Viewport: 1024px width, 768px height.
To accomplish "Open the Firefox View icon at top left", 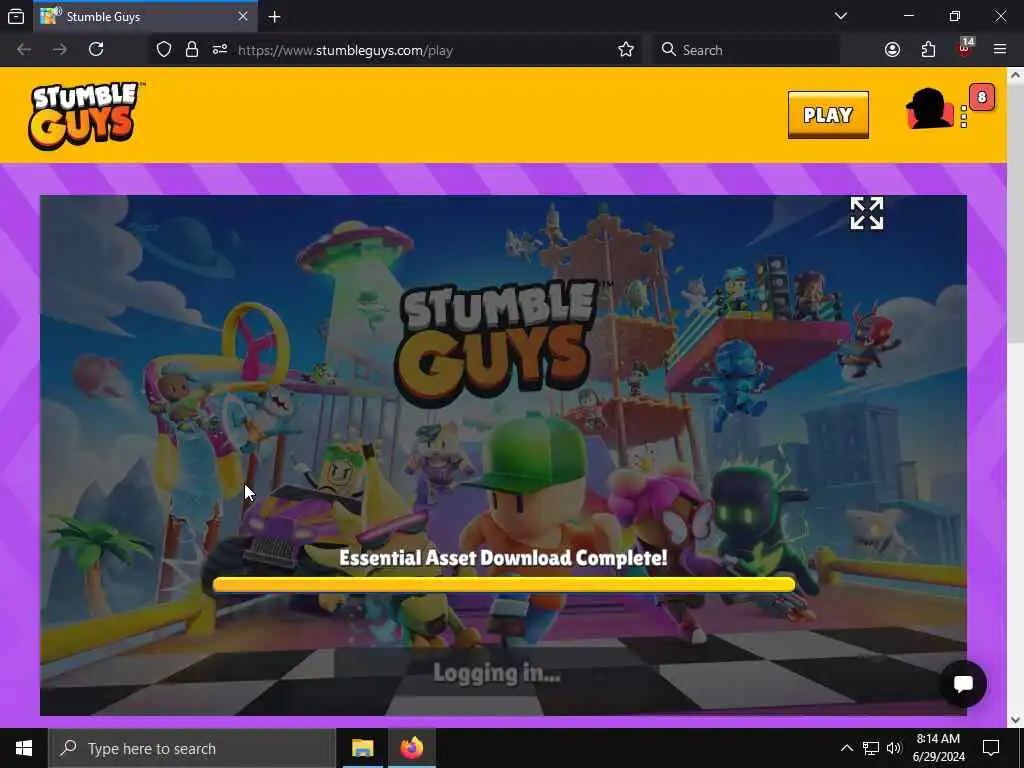I will coord(16,17).
